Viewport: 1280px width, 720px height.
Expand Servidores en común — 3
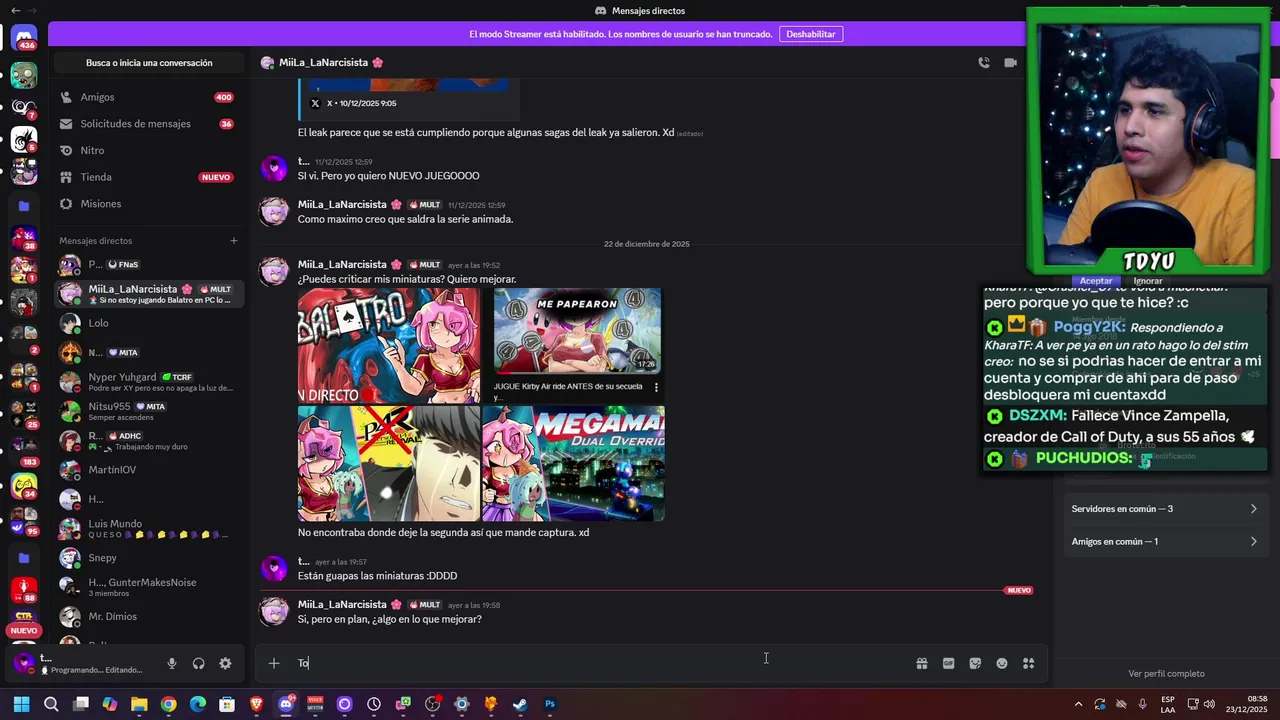tap(1164, 509)
